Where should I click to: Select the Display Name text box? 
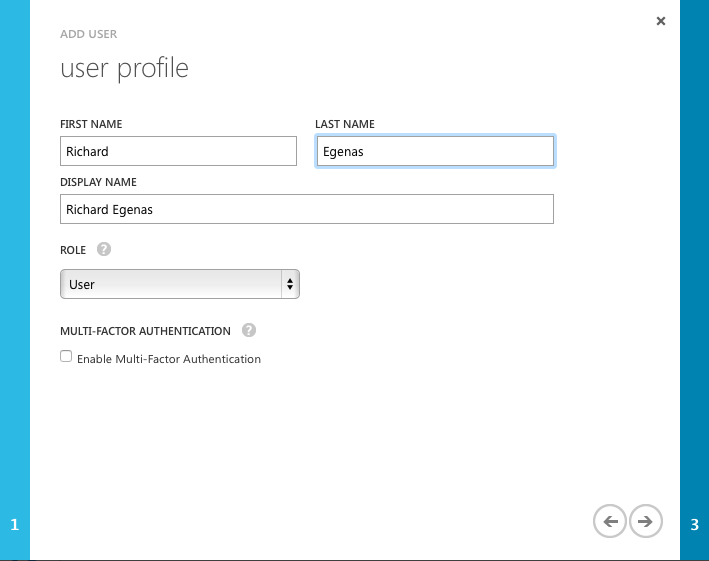click(x=306, y=209)
